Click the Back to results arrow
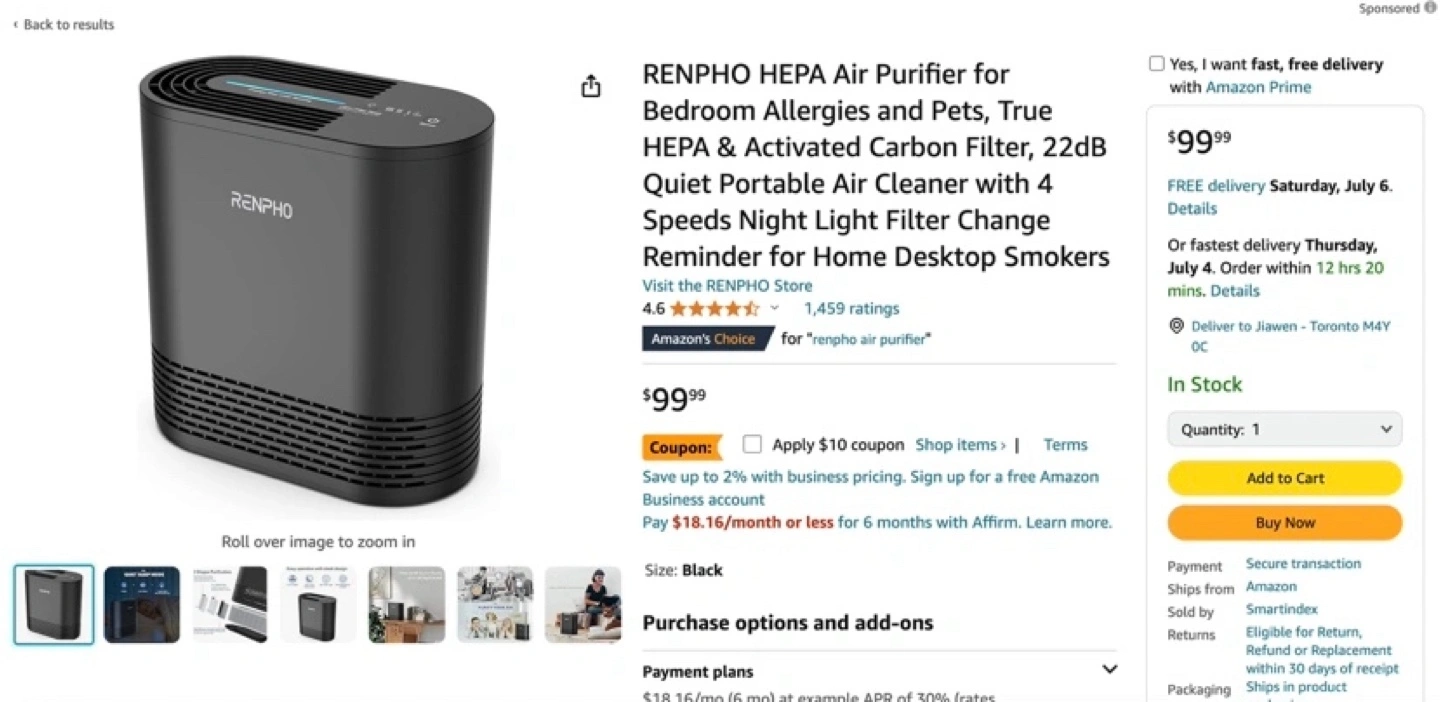 point(15,24)
